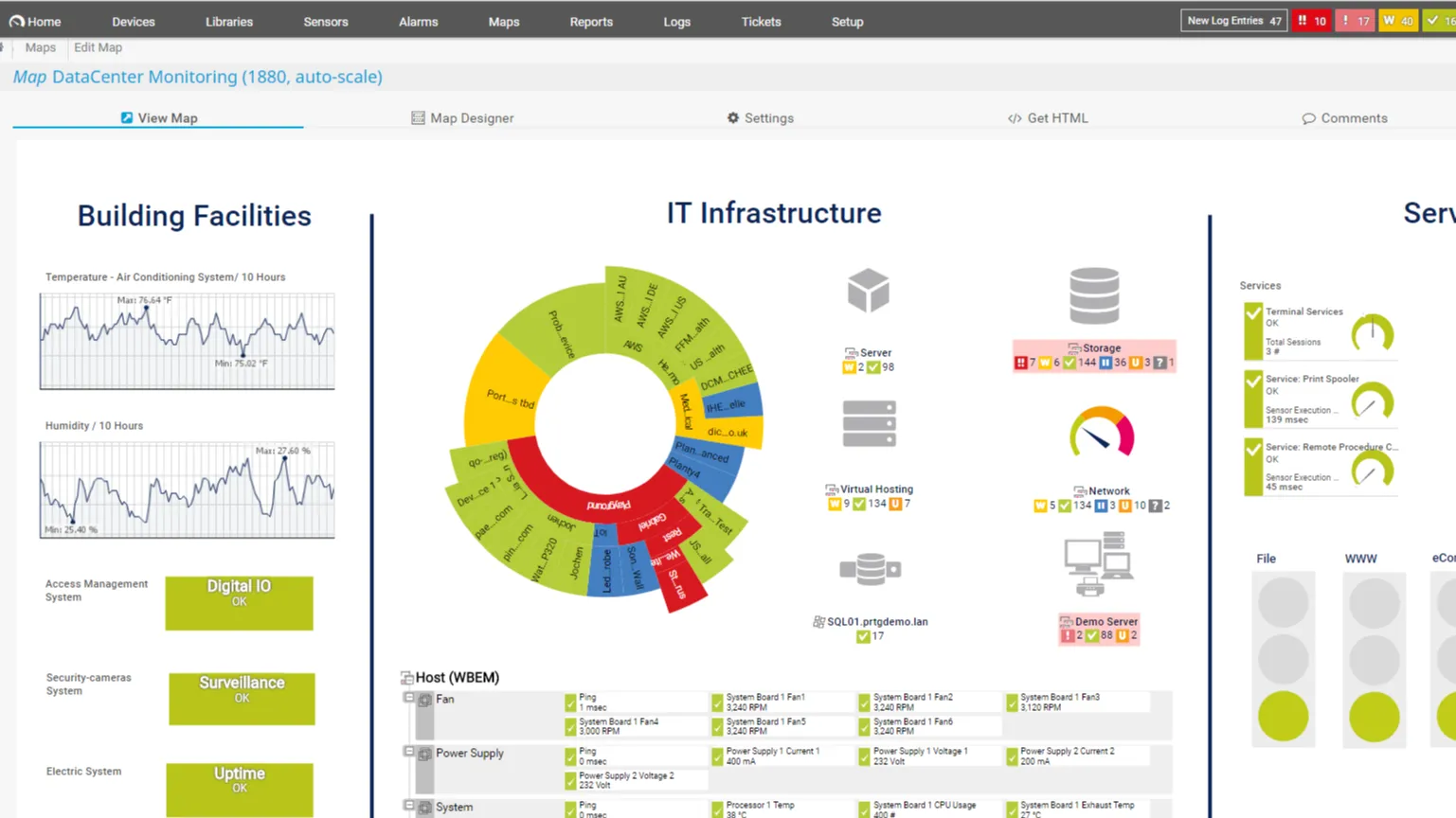Click the Demo Server computers icon

tap(1098, 563)
